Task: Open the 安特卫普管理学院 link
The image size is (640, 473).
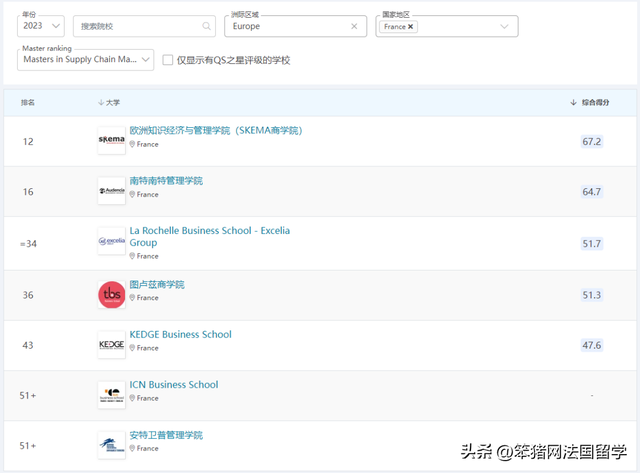Action: point(166,435)
